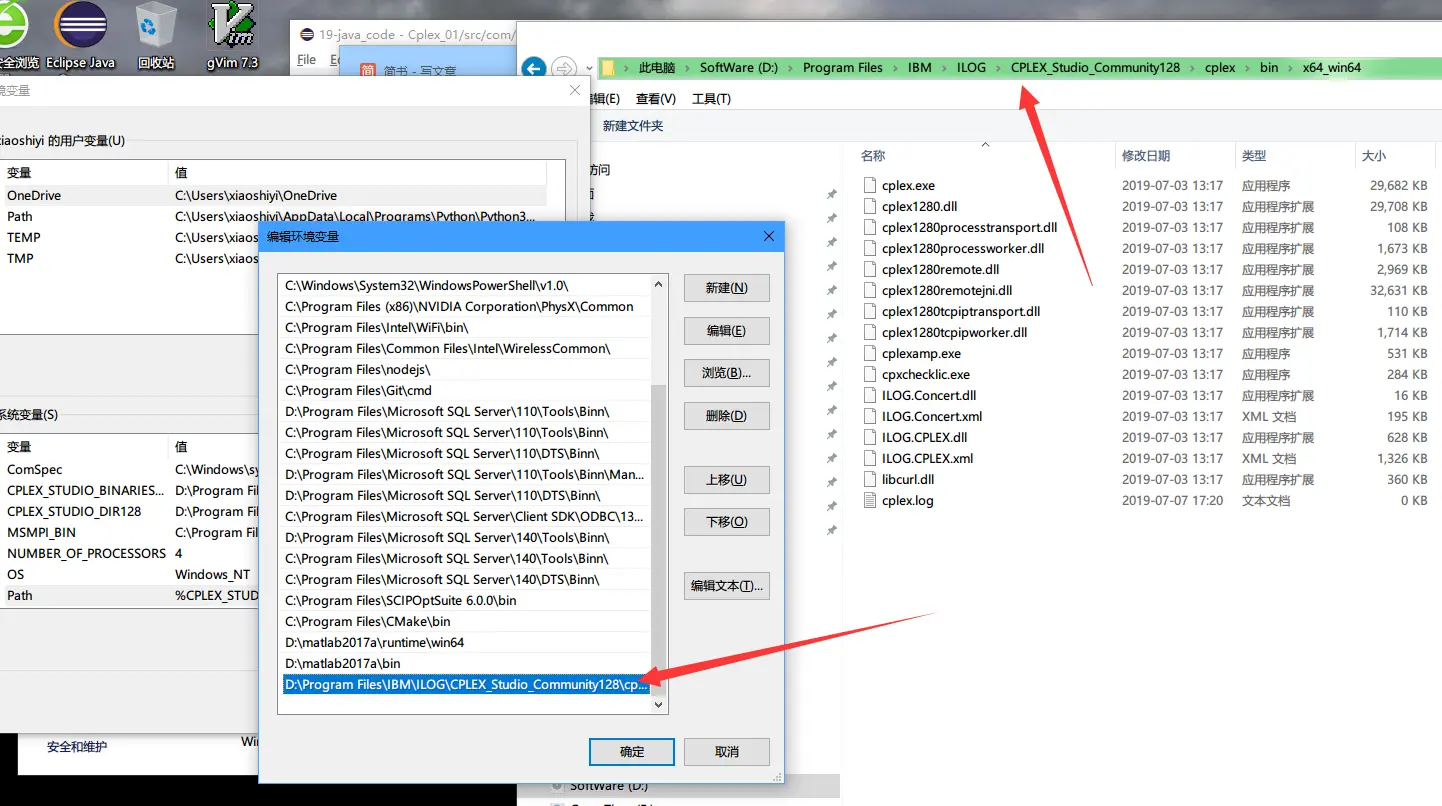The width and height of the screenshot is (1442, 806).
Task: Click cplex1280.dll file icon
Action: tap(870, 206)
